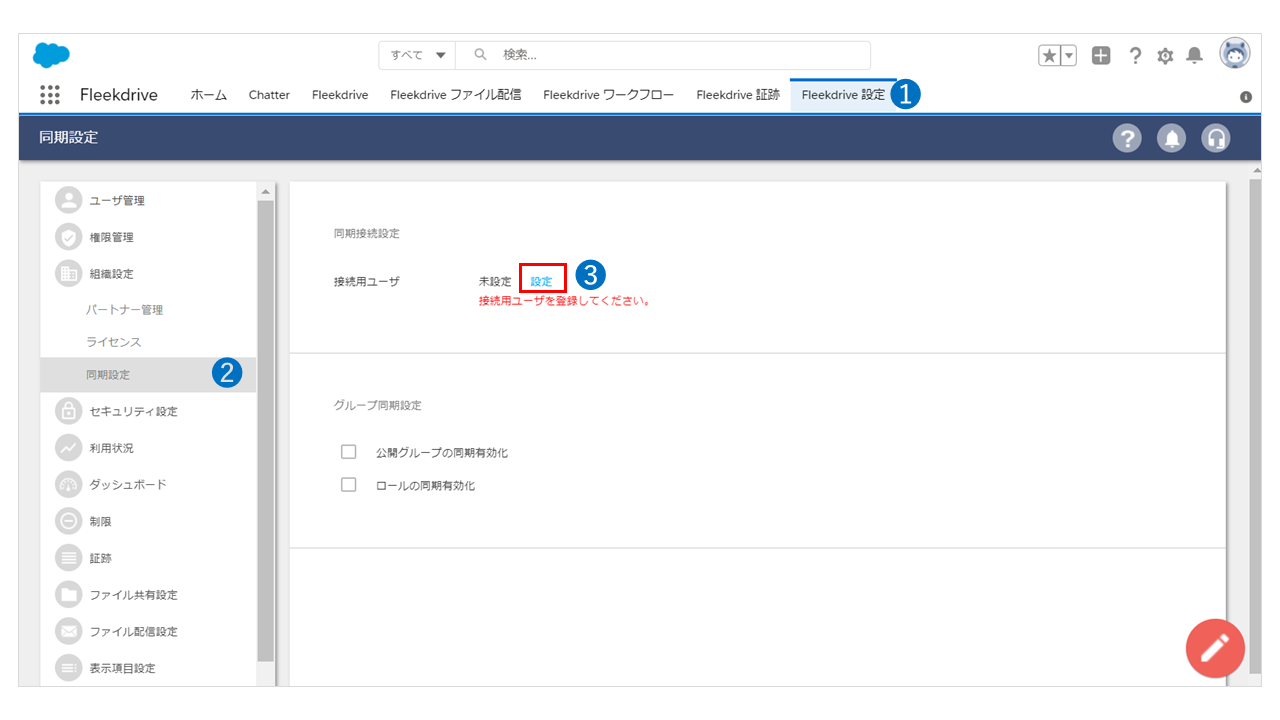Open ライセンス in the sidebar
Image resolution: width=1280 pixels, height=720 pixels.
(114, 342)
